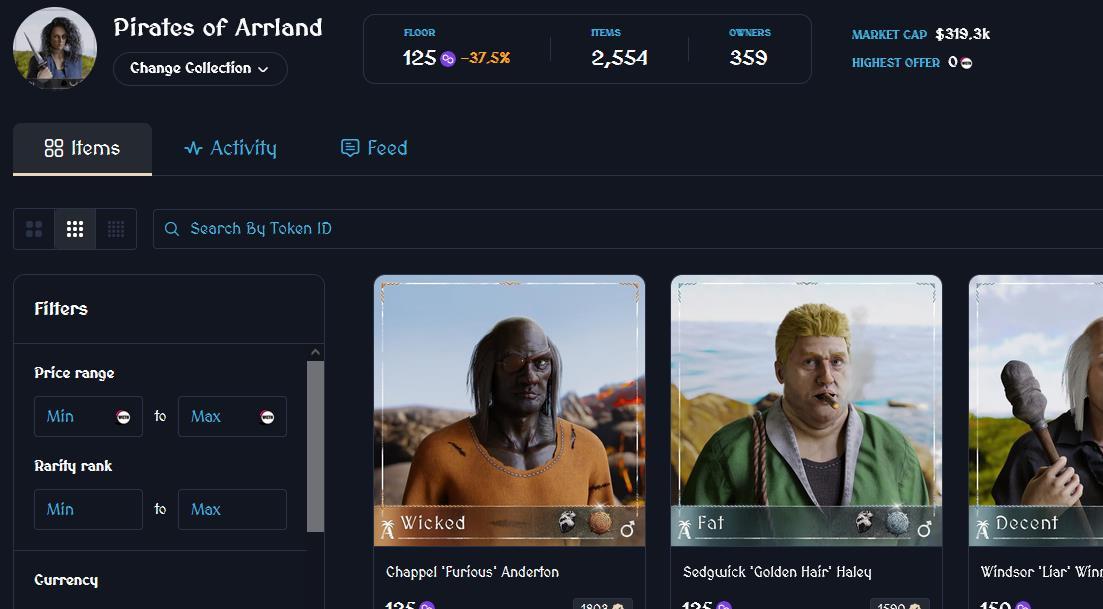Select the medium grid view icon
The height and width of the screenshot is (609, 1103).
[75, 229]
